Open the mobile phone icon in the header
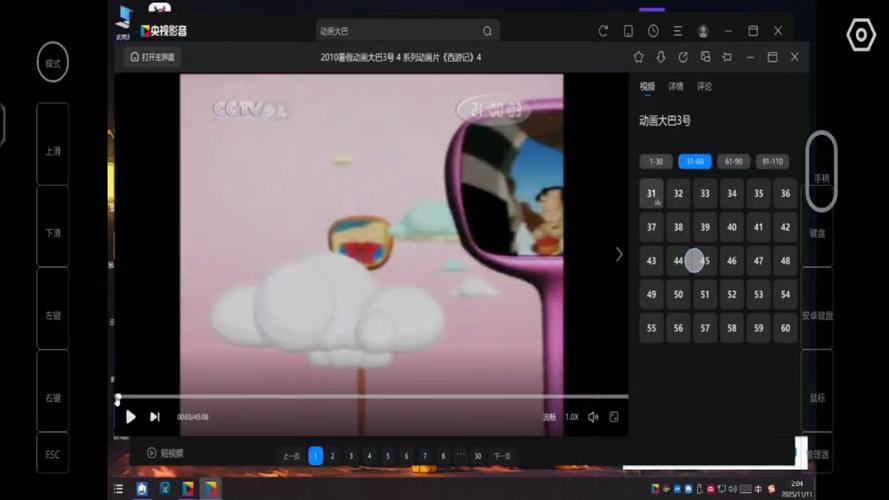The image size is (889, 500). (x=628, y=31)
